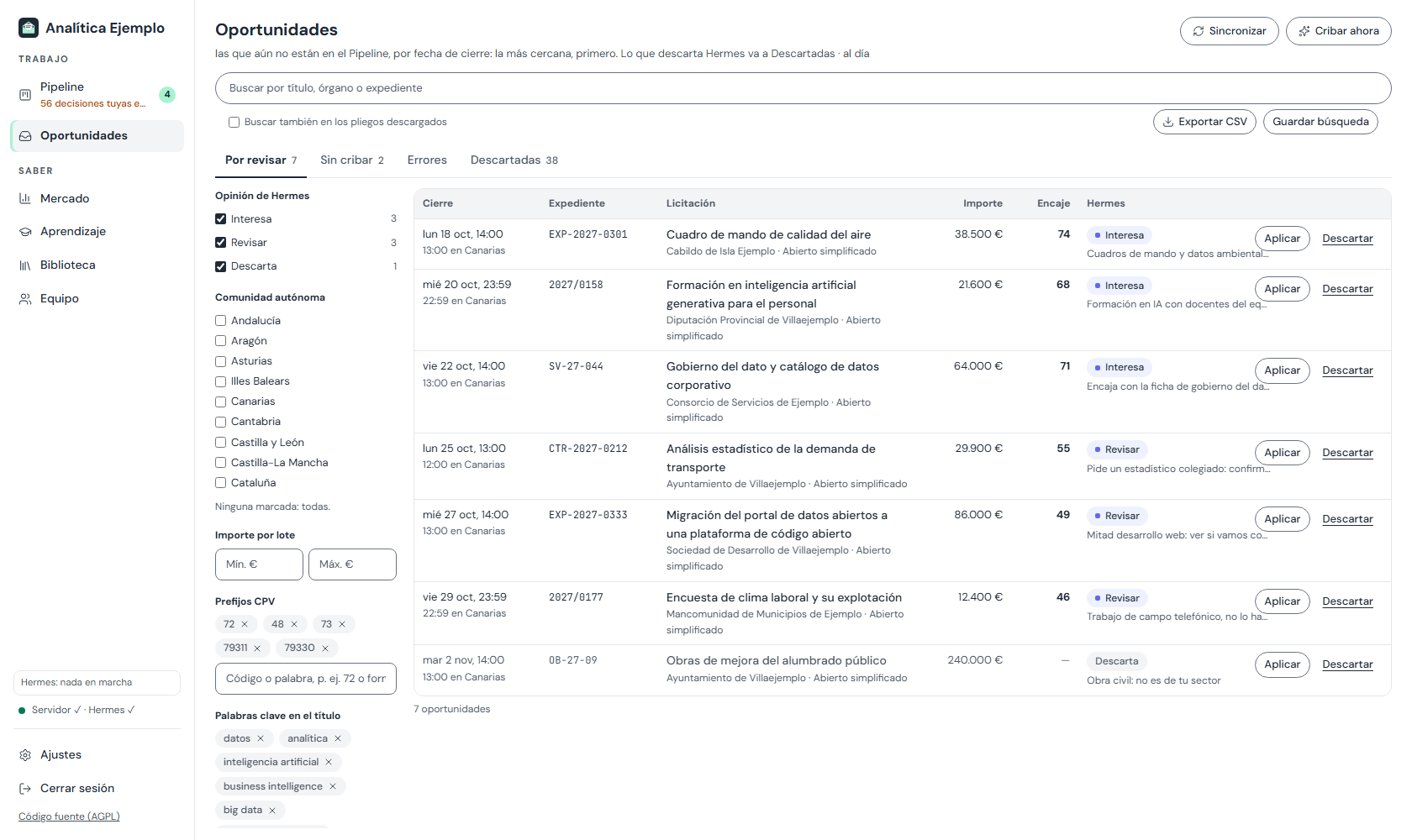1412x840 pixels.
Task: Check the Canarias community filter
Action: tap(221, 402)
